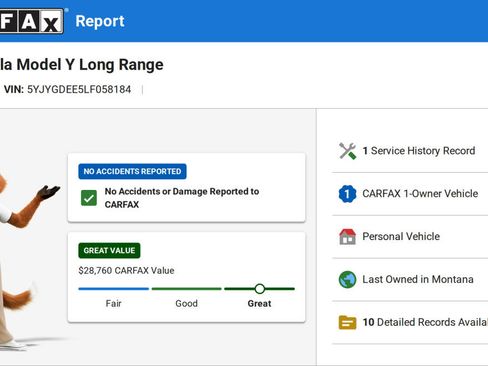This screenshot has height=366, width=488.
Task: Click the red-roof house Personal Vehicle icon
Action: [x=347, y=237]
